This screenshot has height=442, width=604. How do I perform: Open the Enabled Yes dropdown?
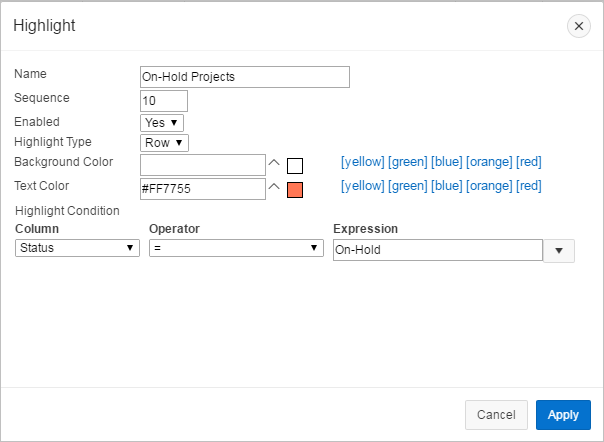pos(162,122)
